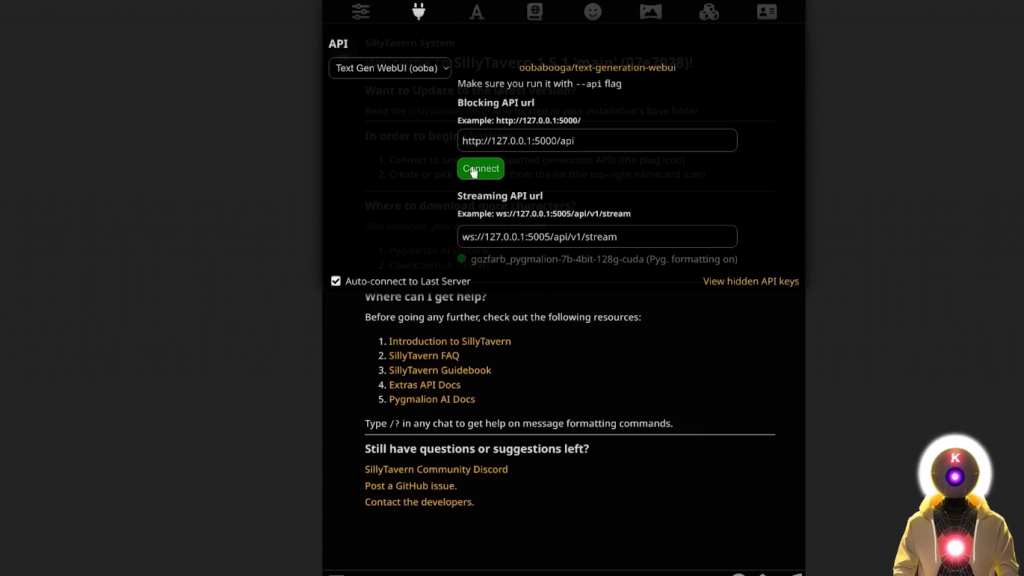
Task: Open the advanced formatting letter A icon
Action: point(477,12)
